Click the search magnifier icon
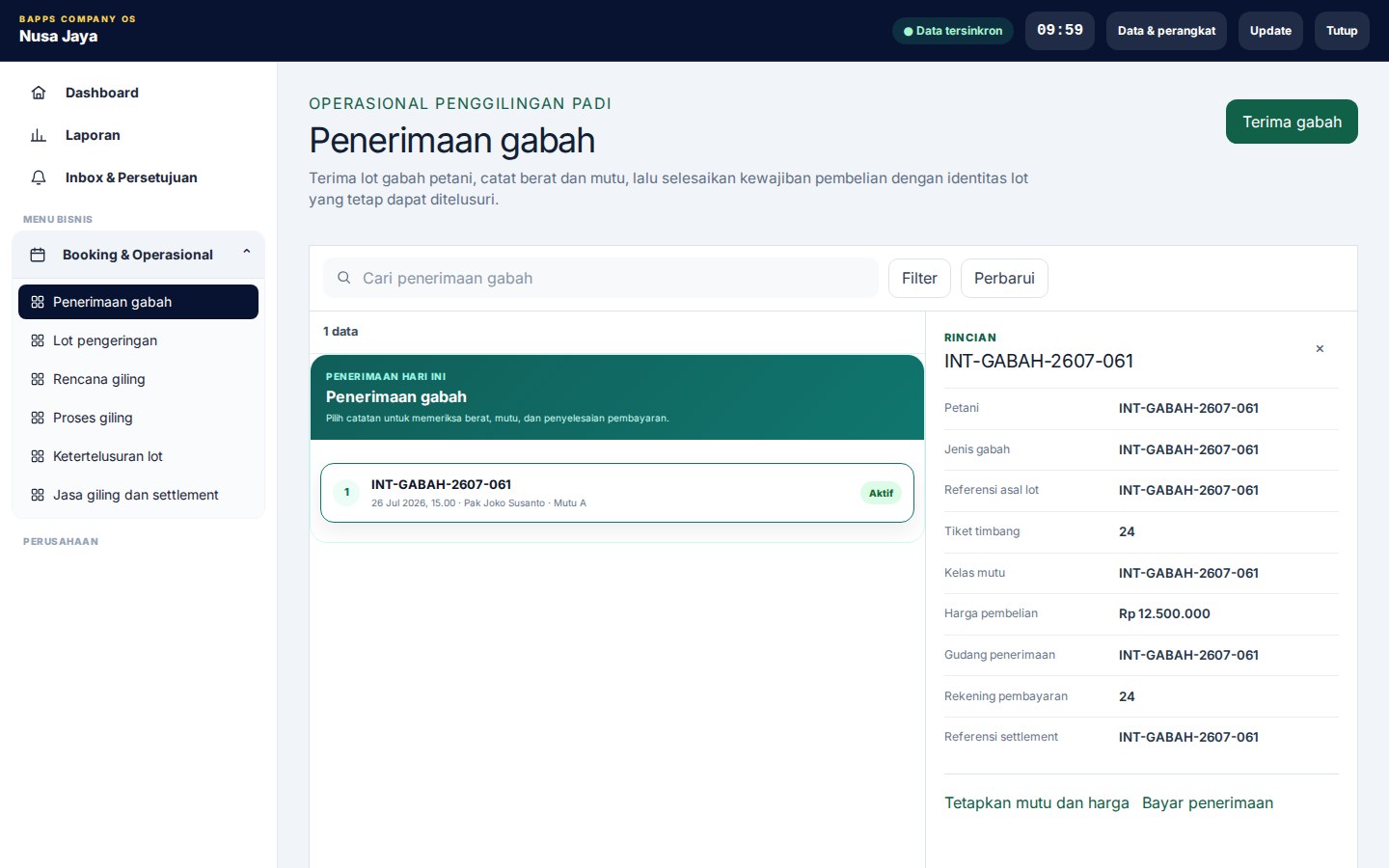This screenshot has width=1389, height=868. (343, 278)
